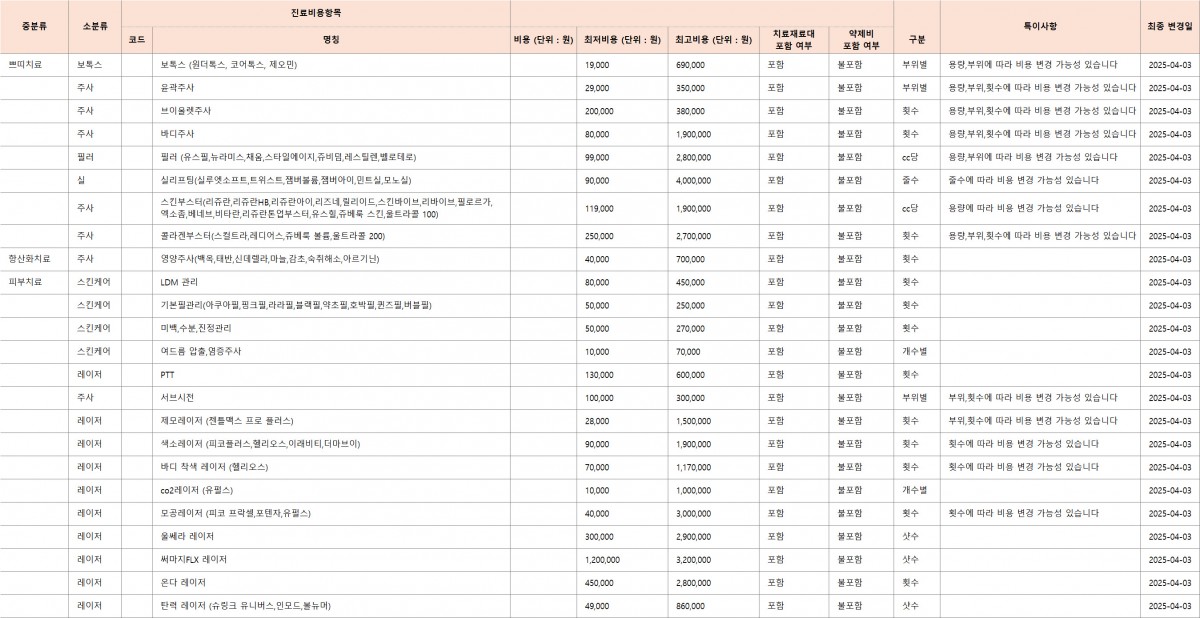Click the '코드' column header
This screenshot has height=618, width=1200.
(x=137, y=39)
